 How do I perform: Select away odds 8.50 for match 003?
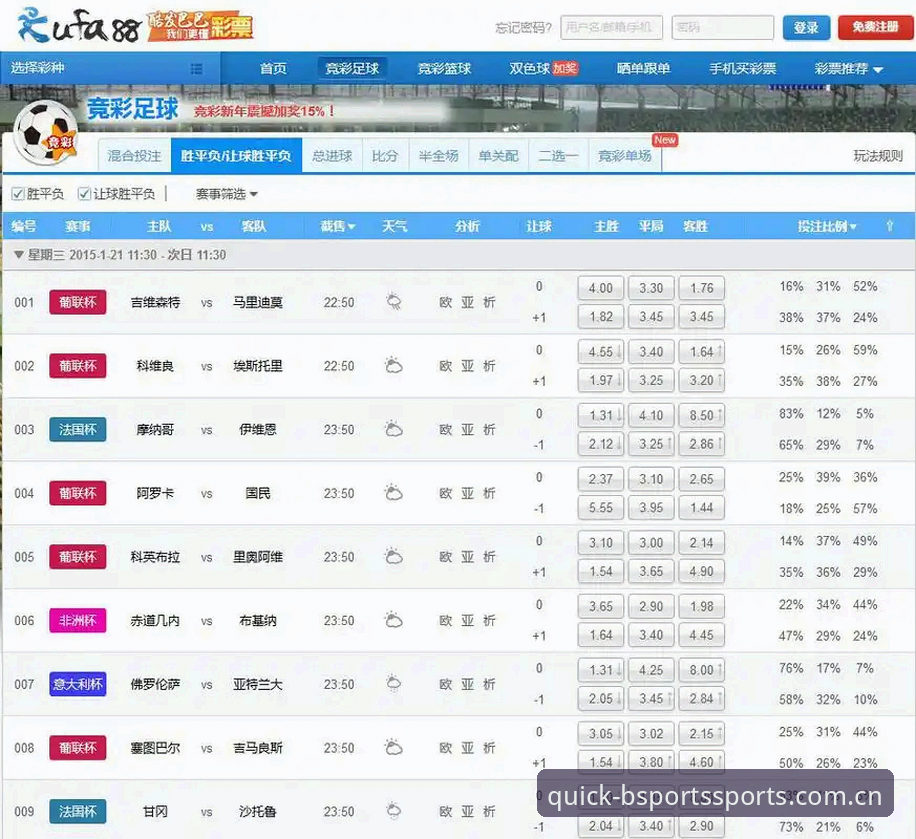pyautogui.click(x=702, y=415)
